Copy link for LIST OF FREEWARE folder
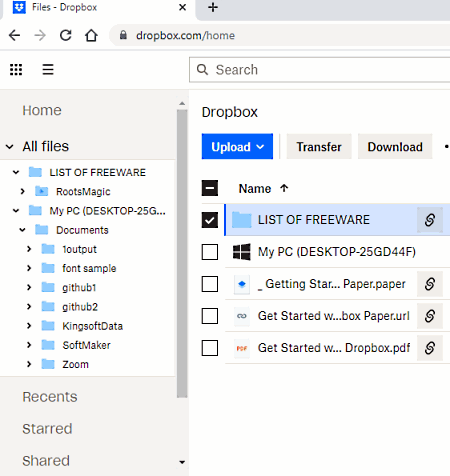Screen dimensions: 450x476 pyautogui.click(x=430, y=220)
